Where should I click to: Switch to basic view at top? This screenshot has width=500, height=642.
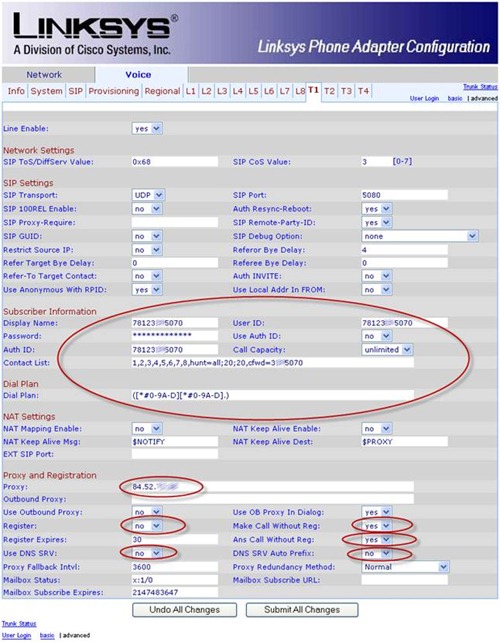point(455,99)
